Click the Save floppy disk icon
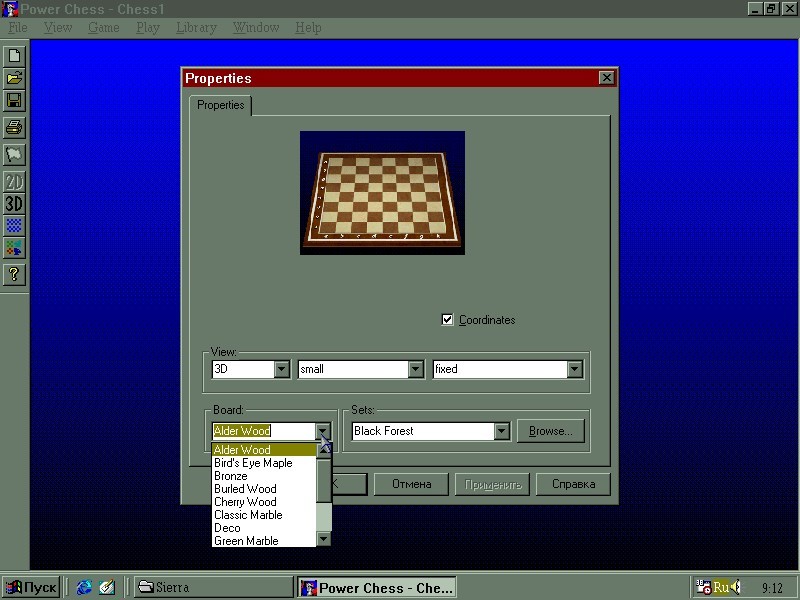The width and height of the screenshot is (800, 600). point(14,101)
